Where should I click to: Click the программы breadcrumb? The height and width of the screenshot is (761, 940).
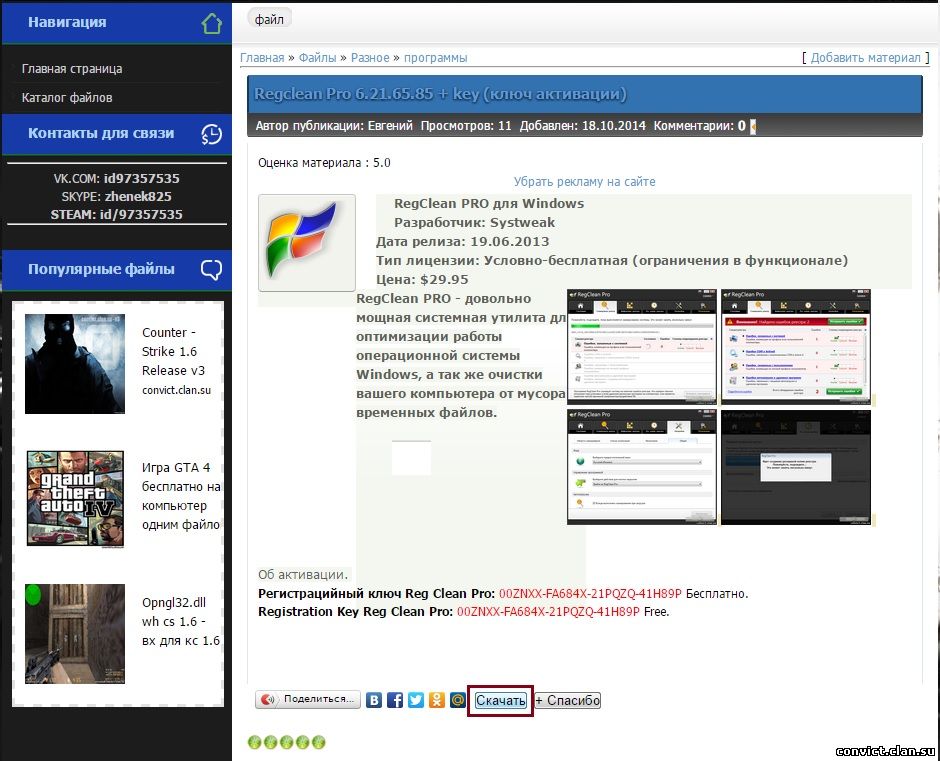click(x=435, y=58)
